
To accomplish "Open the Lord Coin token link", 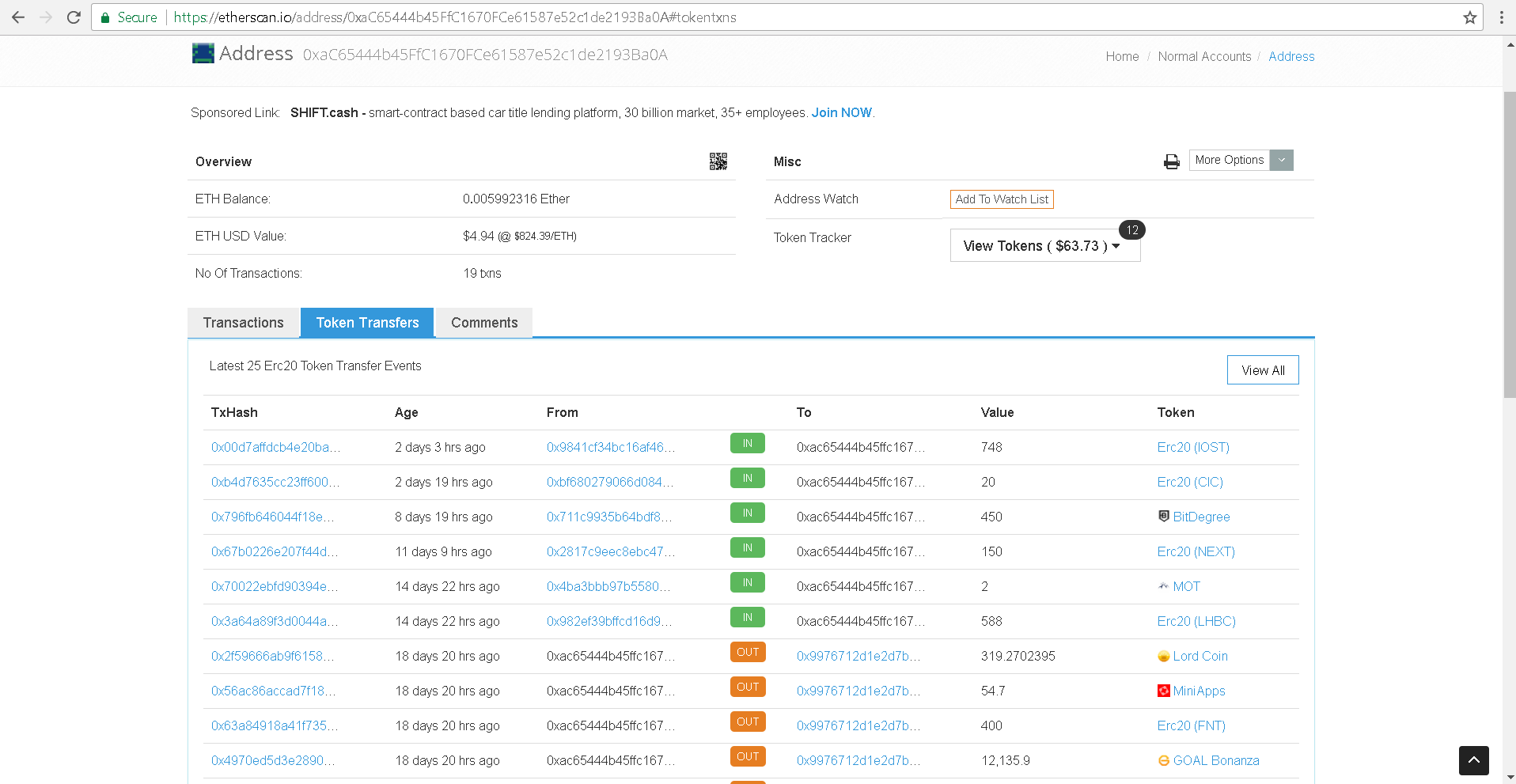I will (1200, 656).
